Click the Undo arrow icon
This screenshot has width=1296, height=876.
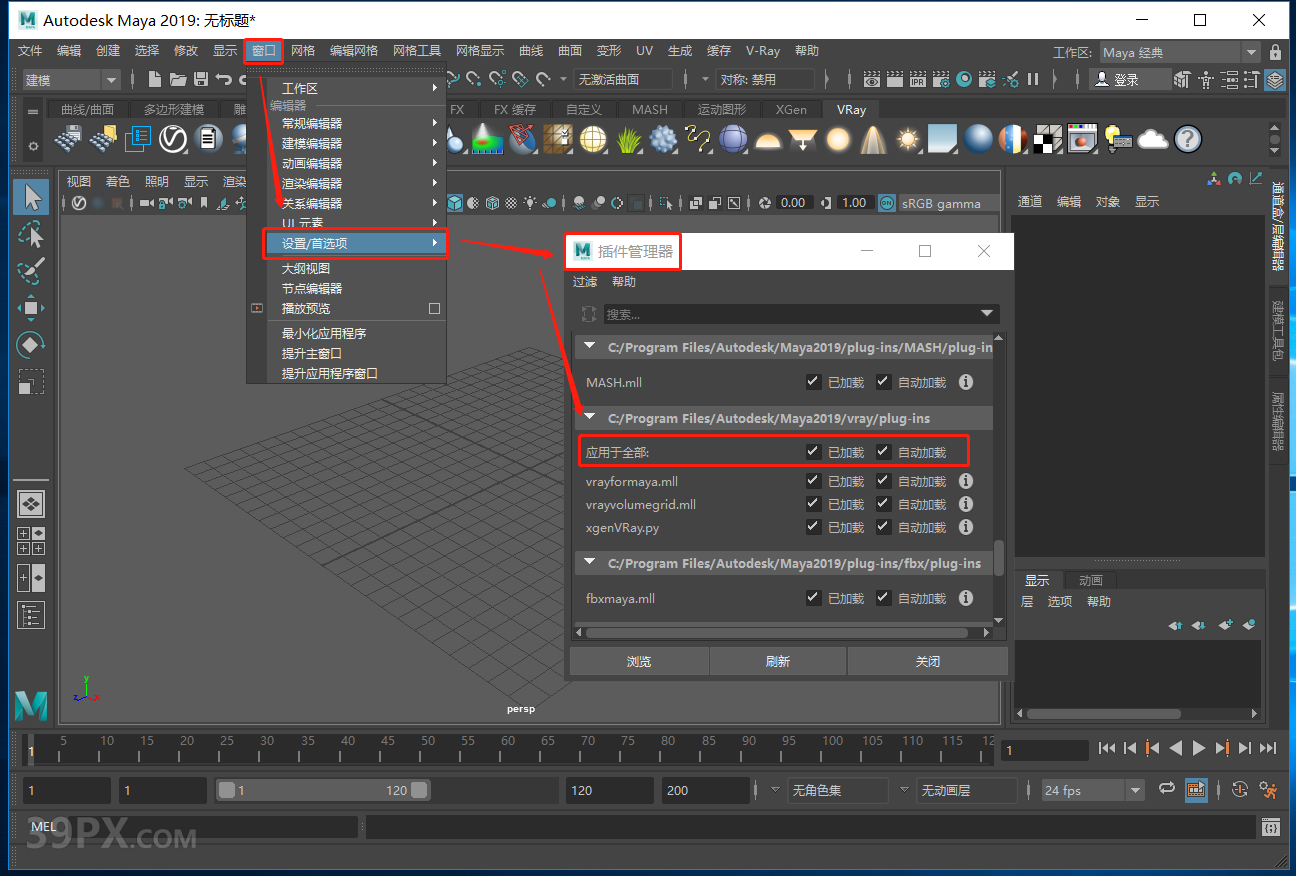point(225,79)
